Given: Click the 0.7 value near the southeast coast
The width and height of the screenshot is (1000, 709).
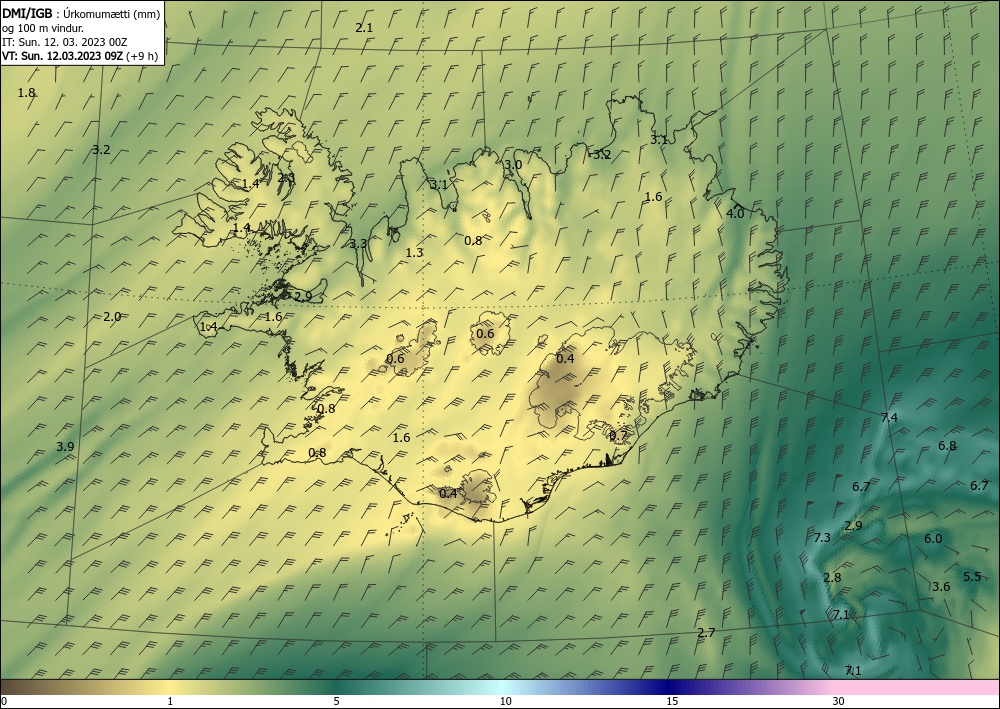Looking at the screenshot, I should 619,435.
